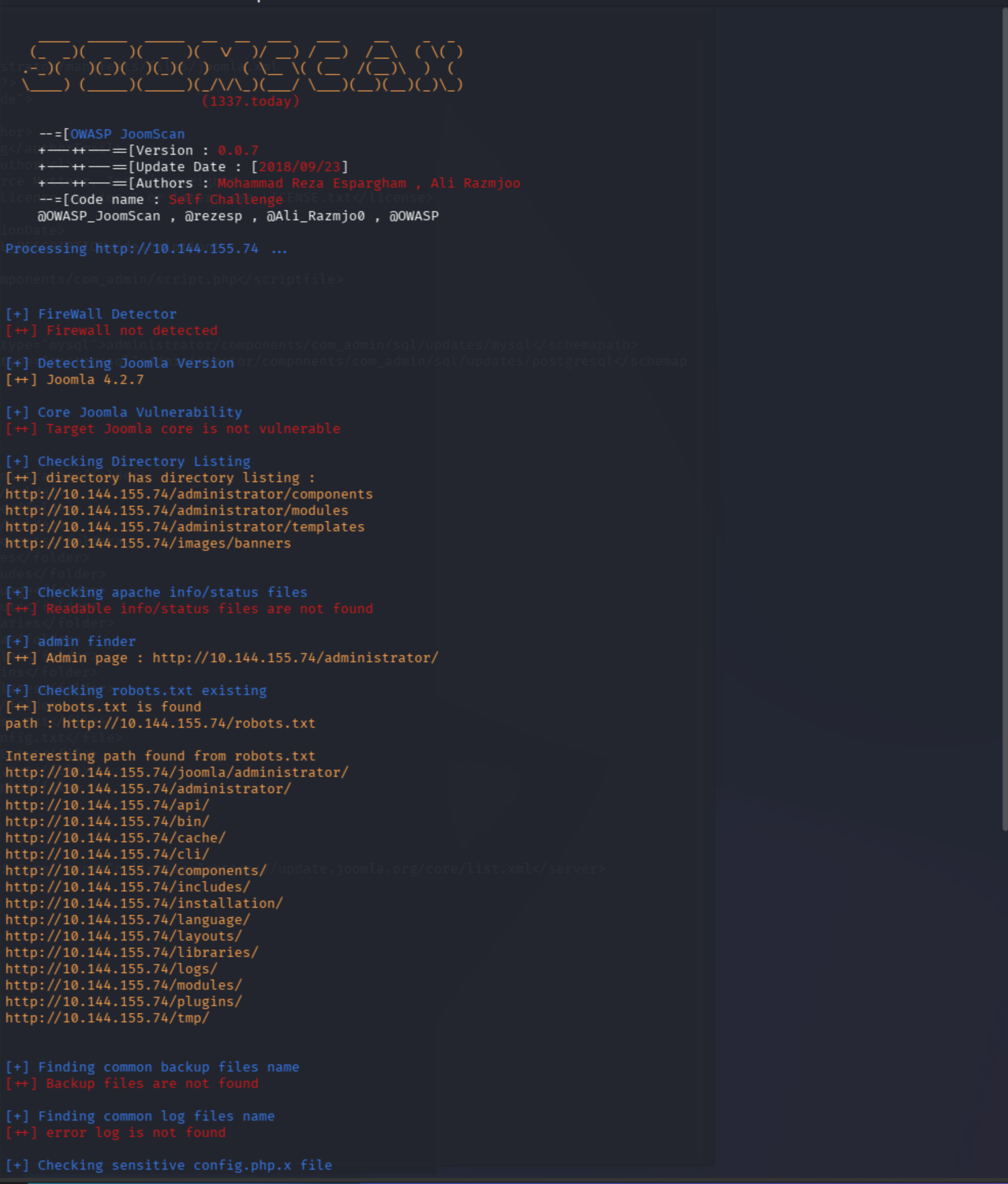1008x1184 pixels.
Task: Click the /bin/ URL line
Action: click(107, 821)
